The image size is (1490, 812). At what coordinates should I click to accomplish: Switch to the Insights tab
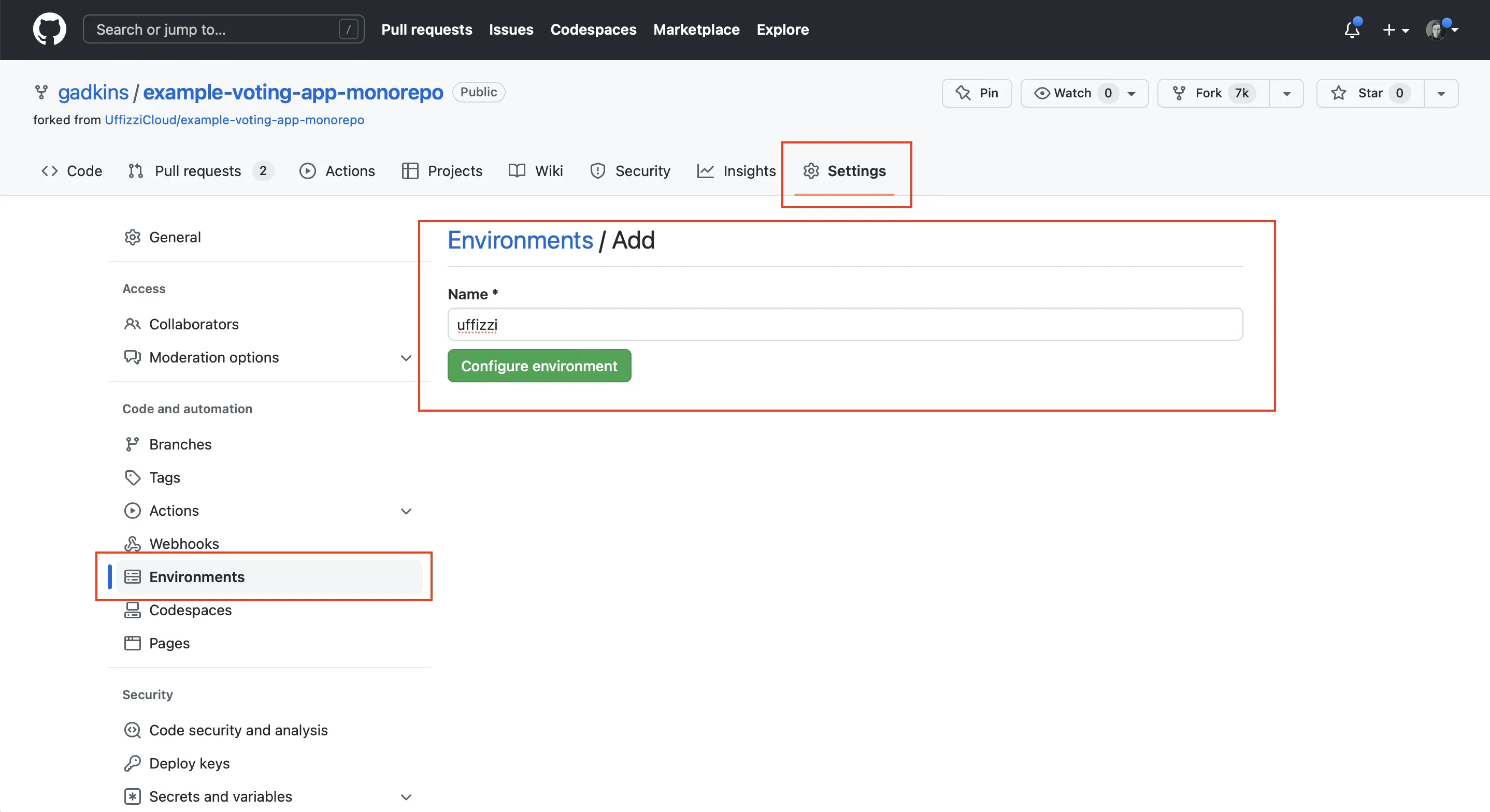736,170
